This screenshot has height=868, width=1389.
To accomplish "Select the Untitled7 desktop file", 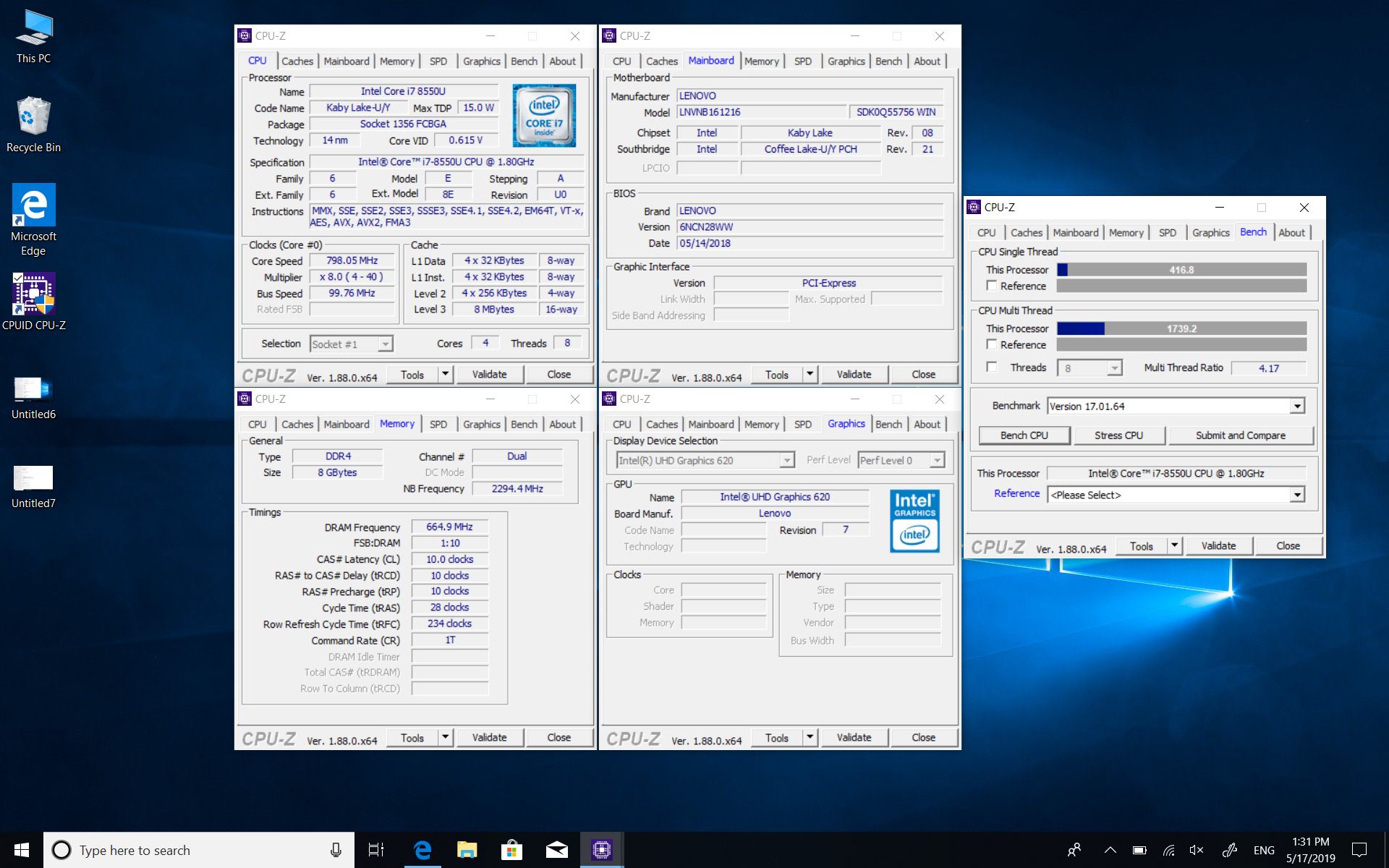I will tap(33, 486).
